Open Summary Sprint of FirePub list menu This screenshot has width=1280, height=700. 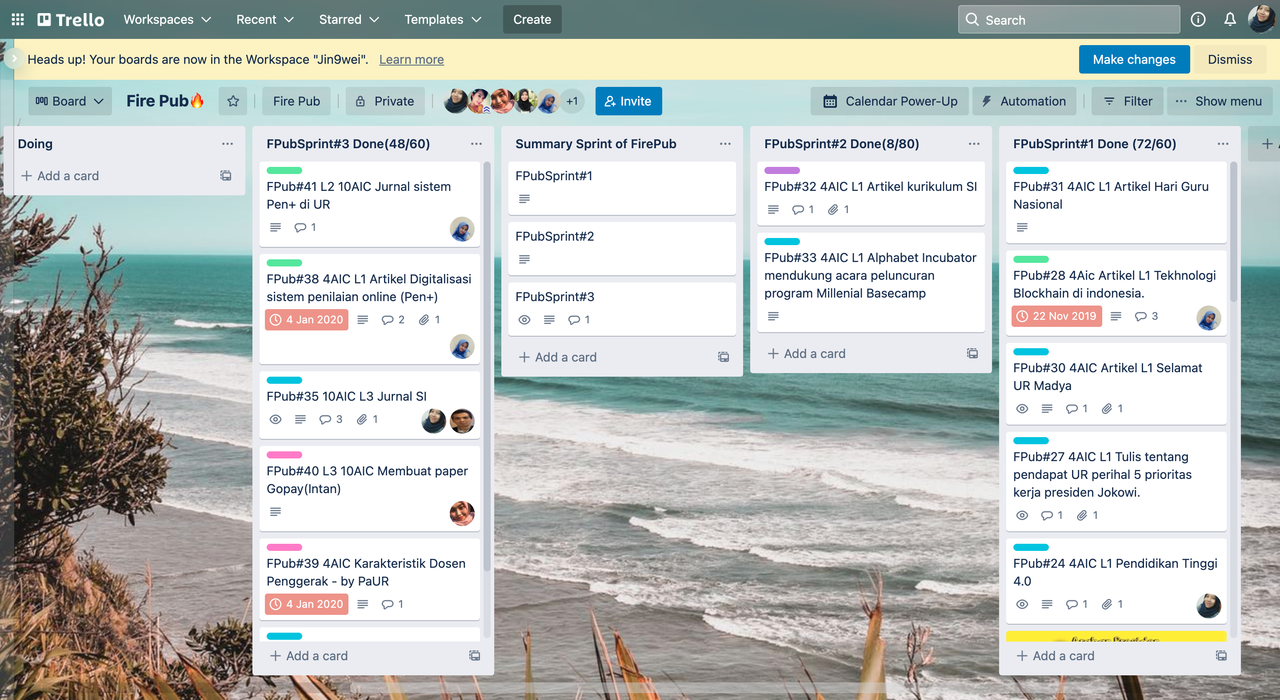pos(725,144)
